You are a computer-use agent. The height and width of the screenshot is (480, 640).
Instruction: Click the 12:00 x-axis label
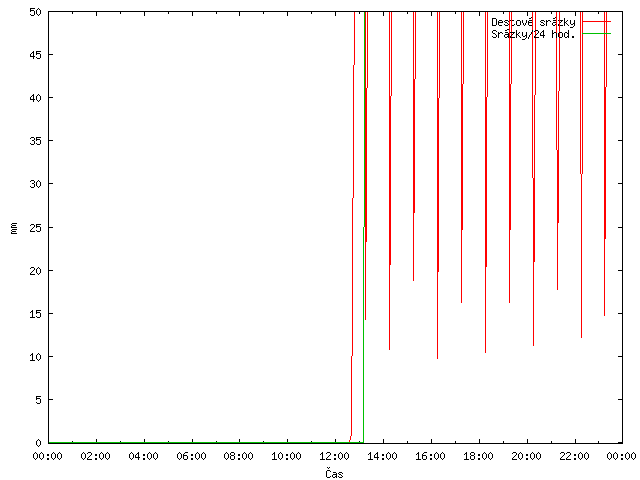[334, 456]
